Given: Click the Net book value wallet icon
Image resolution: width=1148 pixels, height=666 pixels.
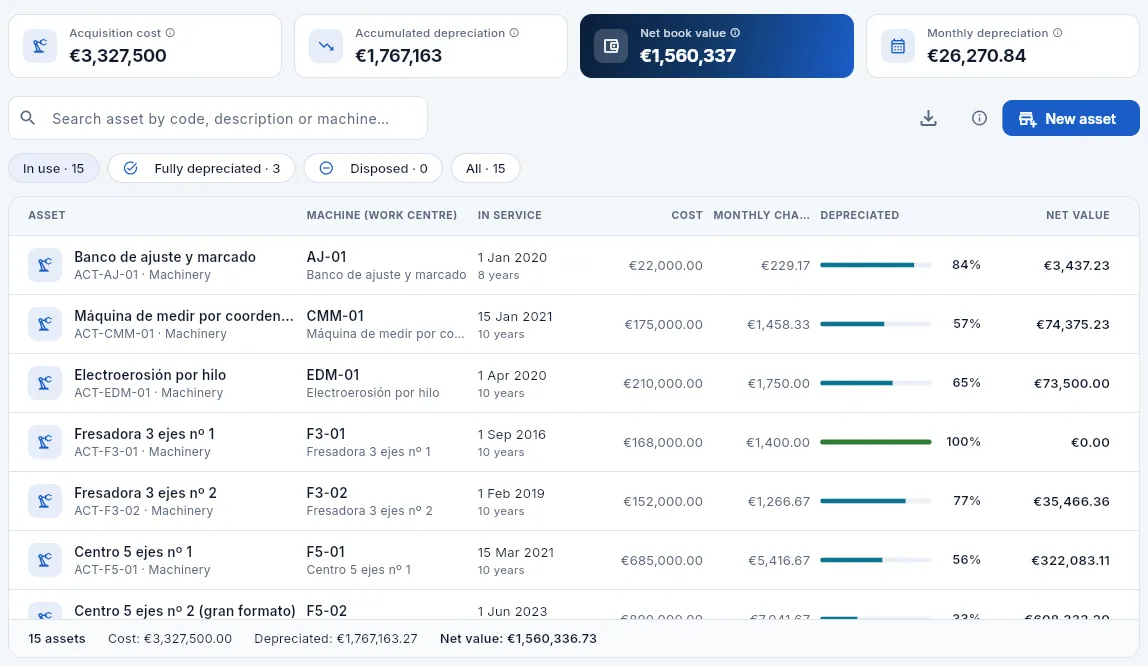Looking at the screenshot, I should click(611, 46).
